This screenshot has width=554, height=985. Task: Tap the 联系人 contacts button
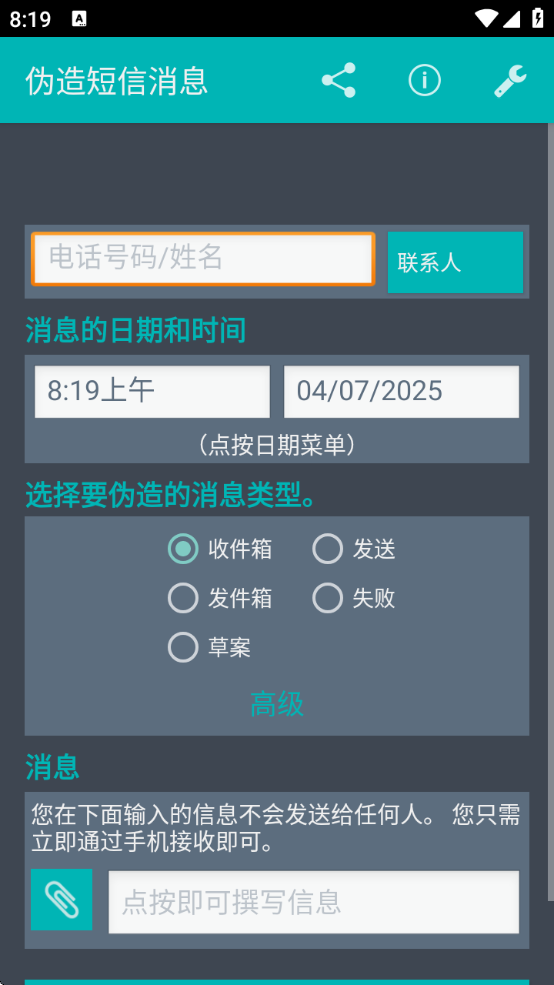[x=455, y=262]
